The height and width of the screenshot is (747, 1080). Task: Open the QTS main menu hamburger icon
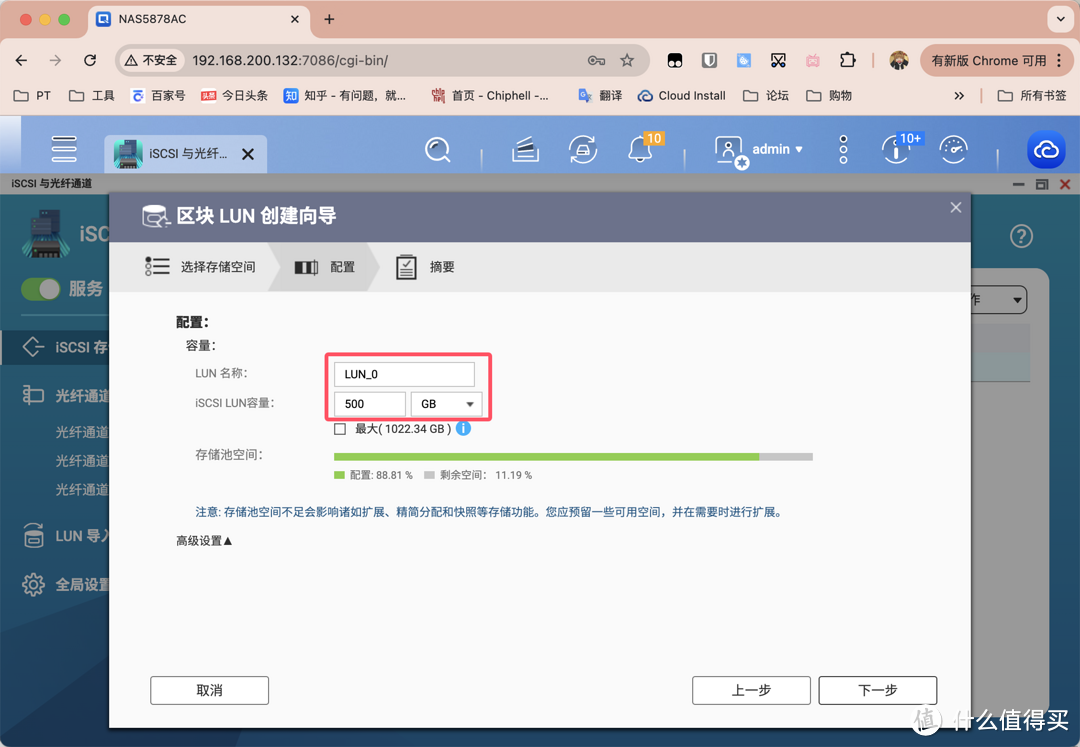(x=63, y=149)
